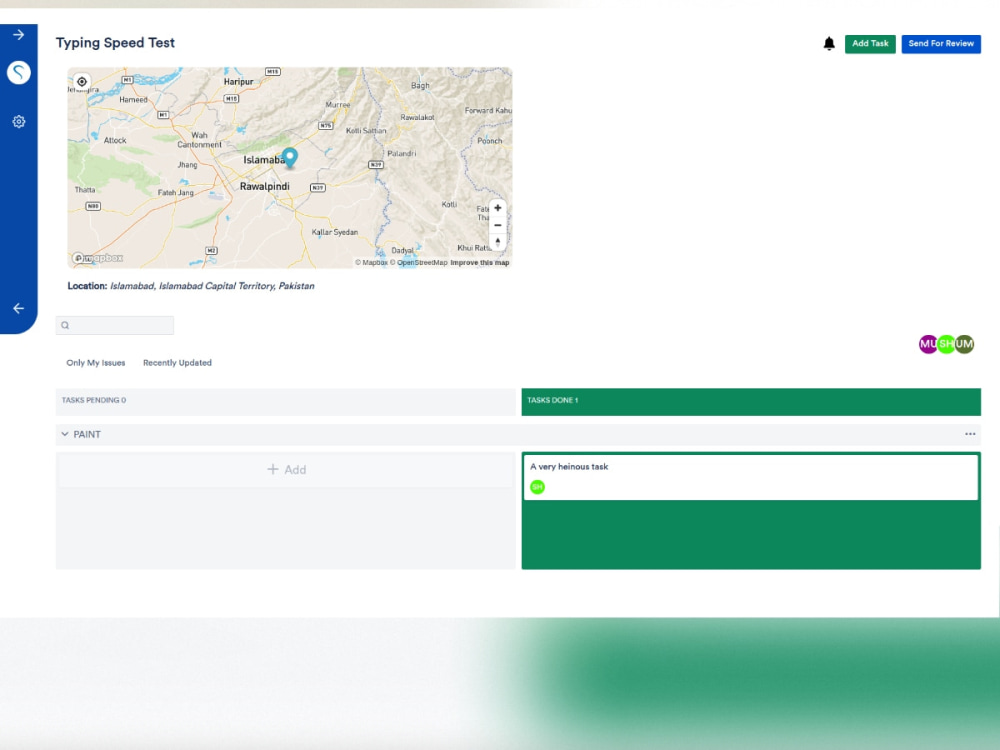
Task: Click the search magnifier icon
Action: (x=65, y=325)
